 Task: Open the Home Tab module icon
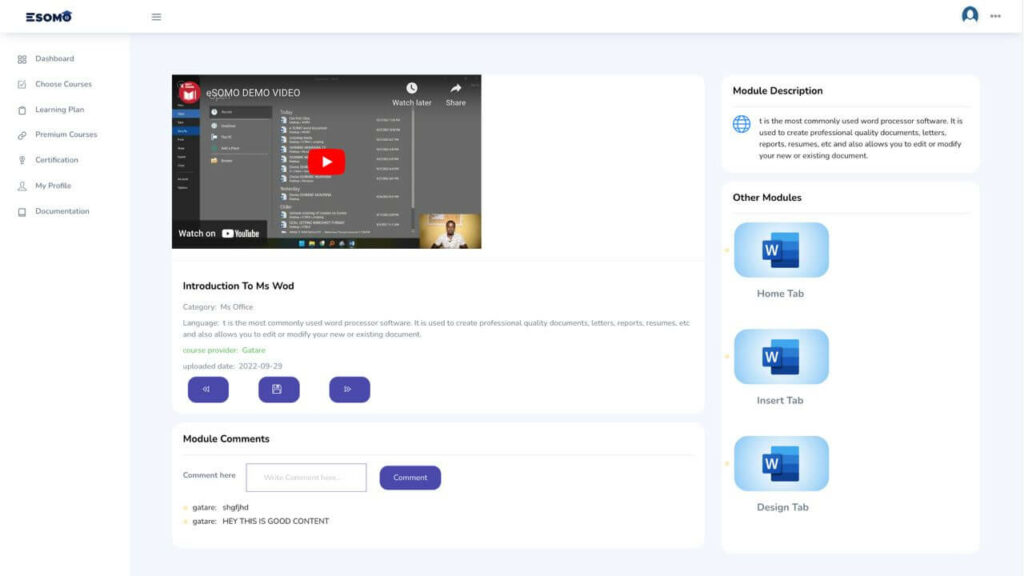(x=781, y=250)
